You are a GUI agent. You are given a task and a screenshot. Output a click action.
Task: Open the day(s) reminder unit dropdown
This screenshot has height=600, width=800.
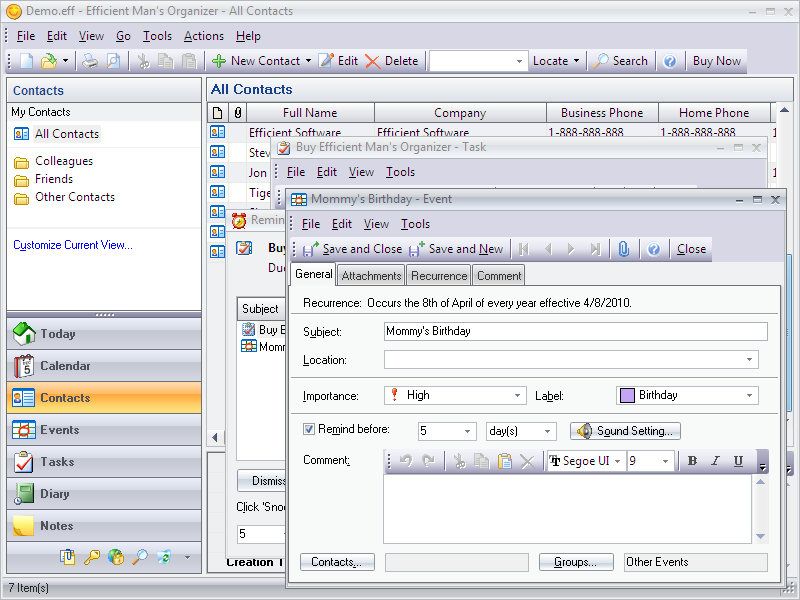coord(547,432)
